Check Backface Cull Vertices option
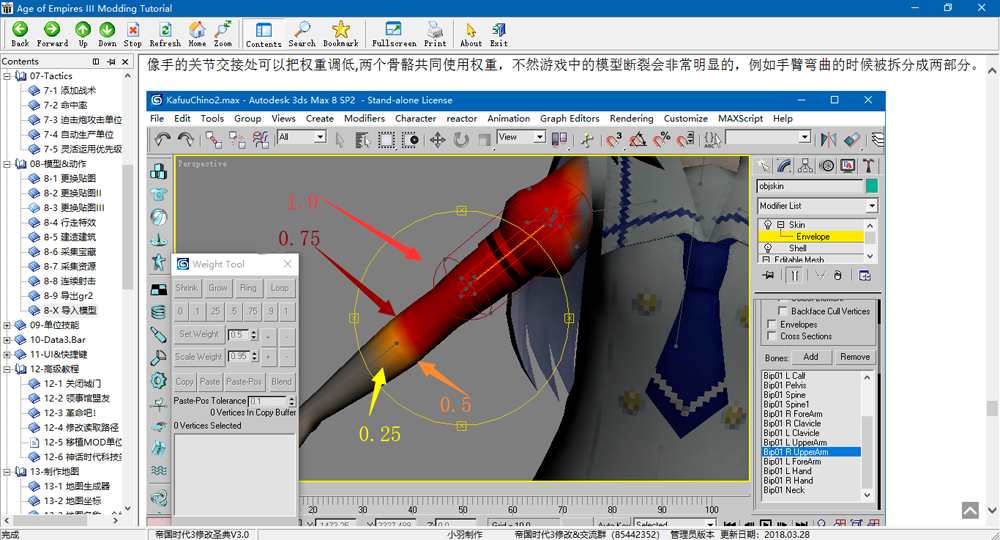The height and width of the screenshot is (540, 1000). (x=784, y=312)
